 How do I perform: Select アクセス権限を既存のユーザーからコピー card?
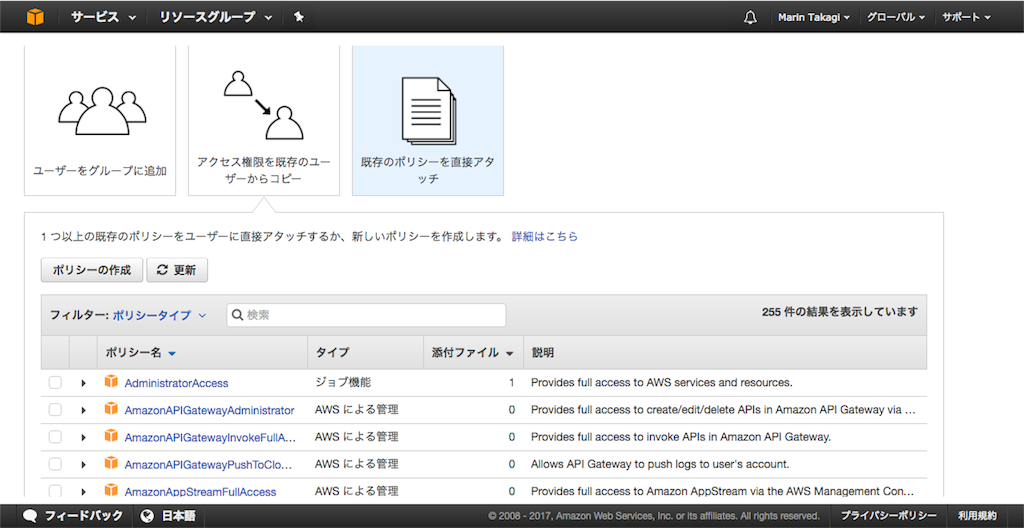[x=264, y=120]
